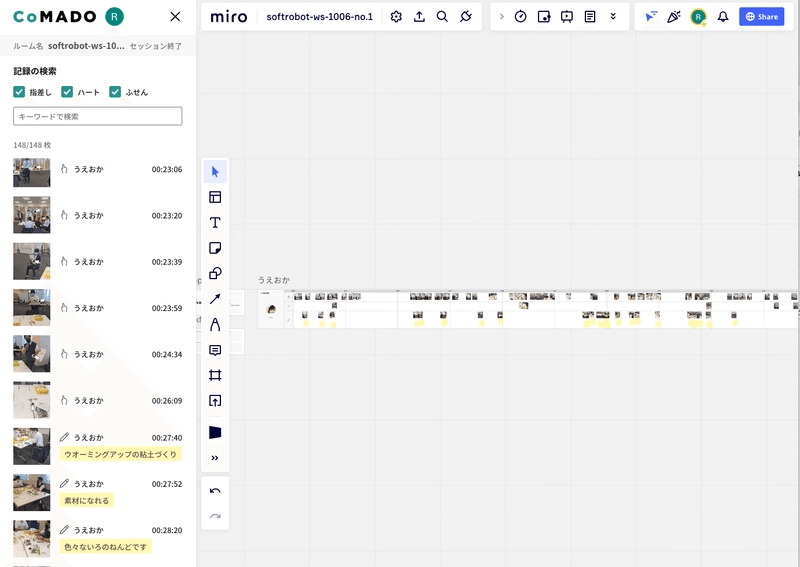Click board title softrobot-ws-1006-no.1
The width and height of the screenshot is (800, 567).
pyautogui.click(x=319, y=17)
